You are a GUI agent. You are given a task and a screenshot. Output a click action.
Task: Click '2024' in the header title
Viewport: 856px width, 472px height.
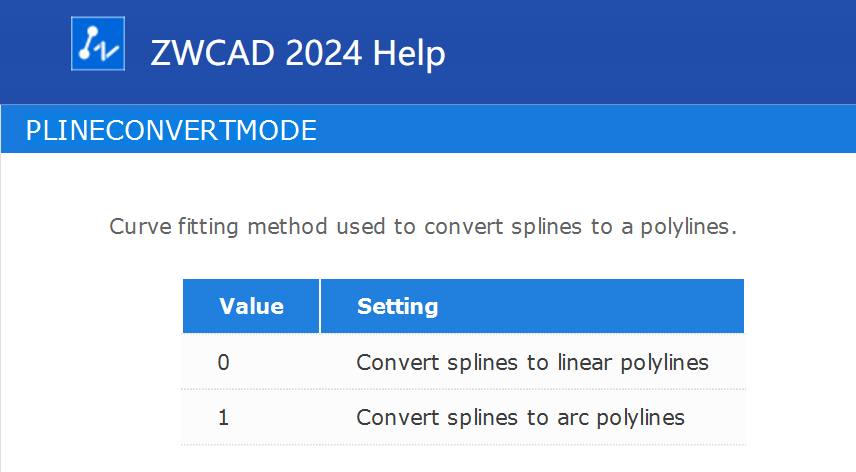[323, 54]
